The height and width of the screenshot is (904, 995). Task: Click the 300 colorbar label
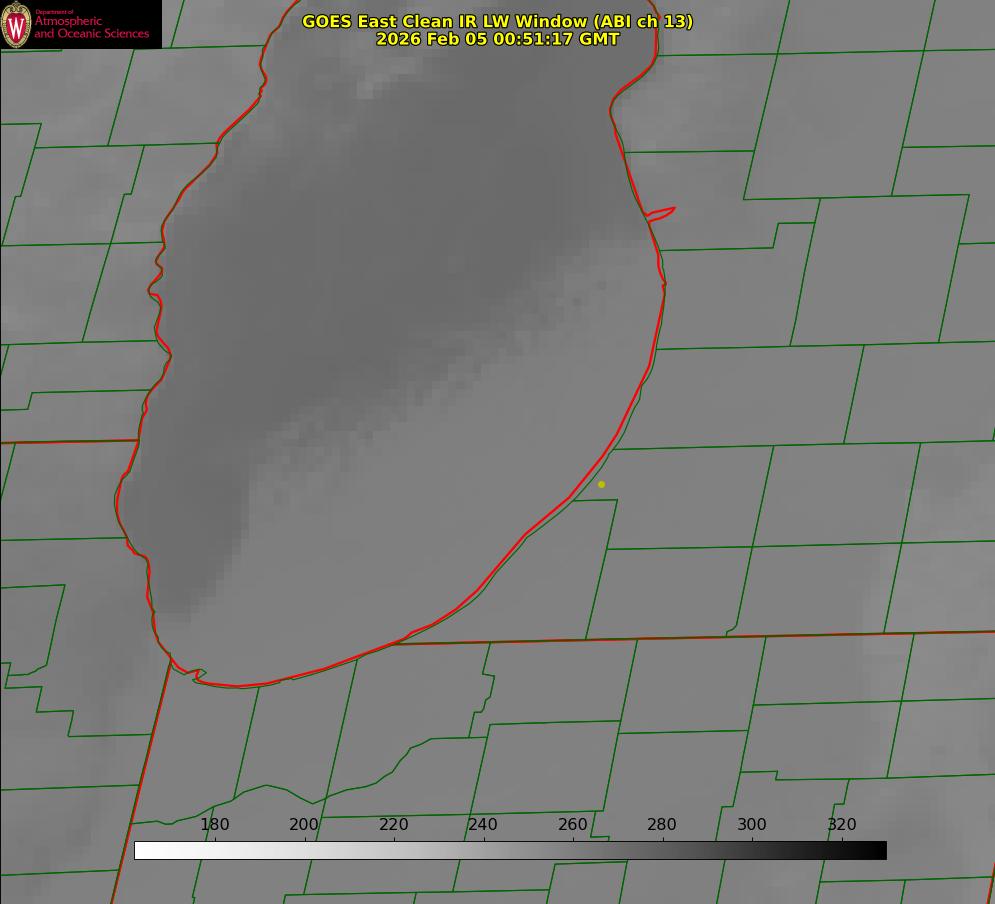pos(752,824)
